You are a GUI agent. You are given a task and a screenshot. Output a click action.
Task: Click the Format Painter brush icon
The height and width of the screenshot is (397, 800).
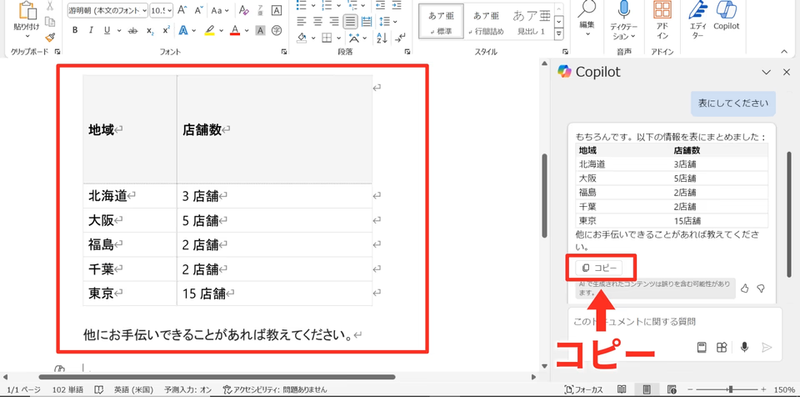click(x=50, y=37)
